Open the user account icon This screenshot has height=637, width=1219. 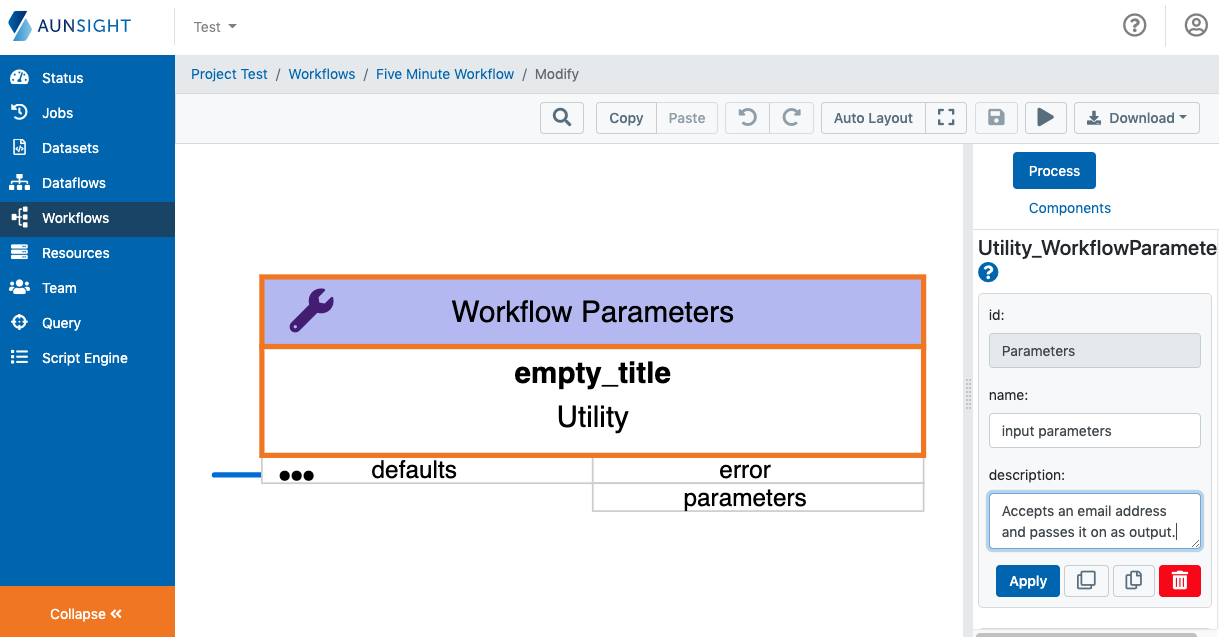coord(1196,25)
